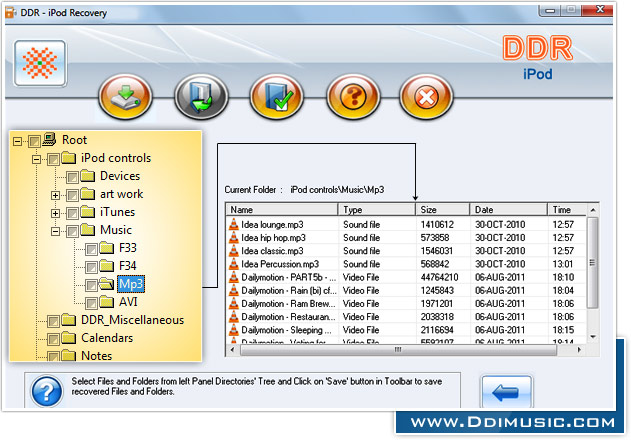Tick the art work folder checkbox
The width and height of the screenshot is (631, 440).
(x=72, y=196)
